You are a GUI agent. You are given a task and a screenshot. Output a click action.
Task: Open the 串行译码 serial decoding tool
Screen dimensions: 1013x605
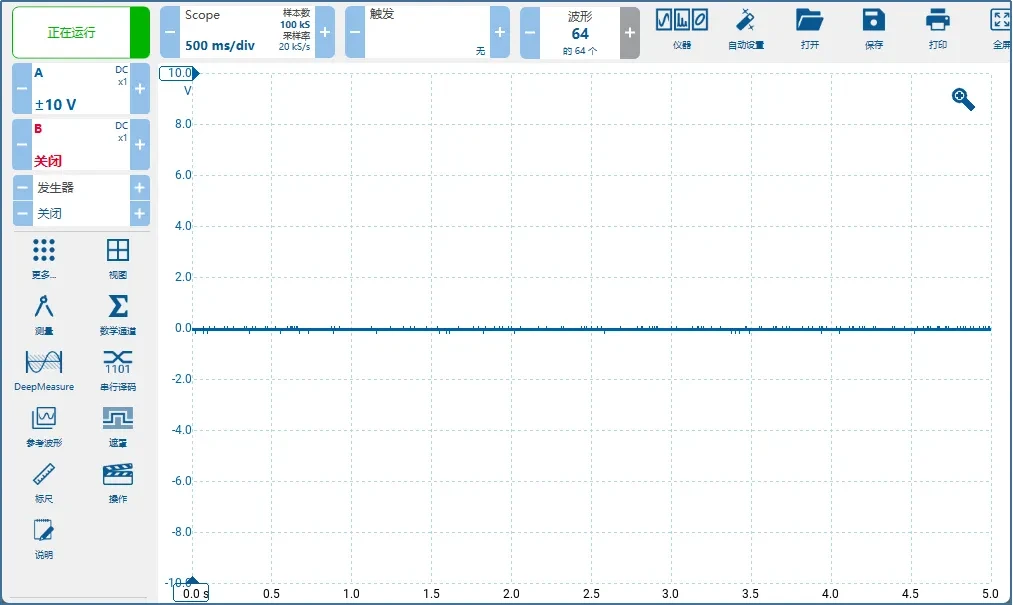117,369
